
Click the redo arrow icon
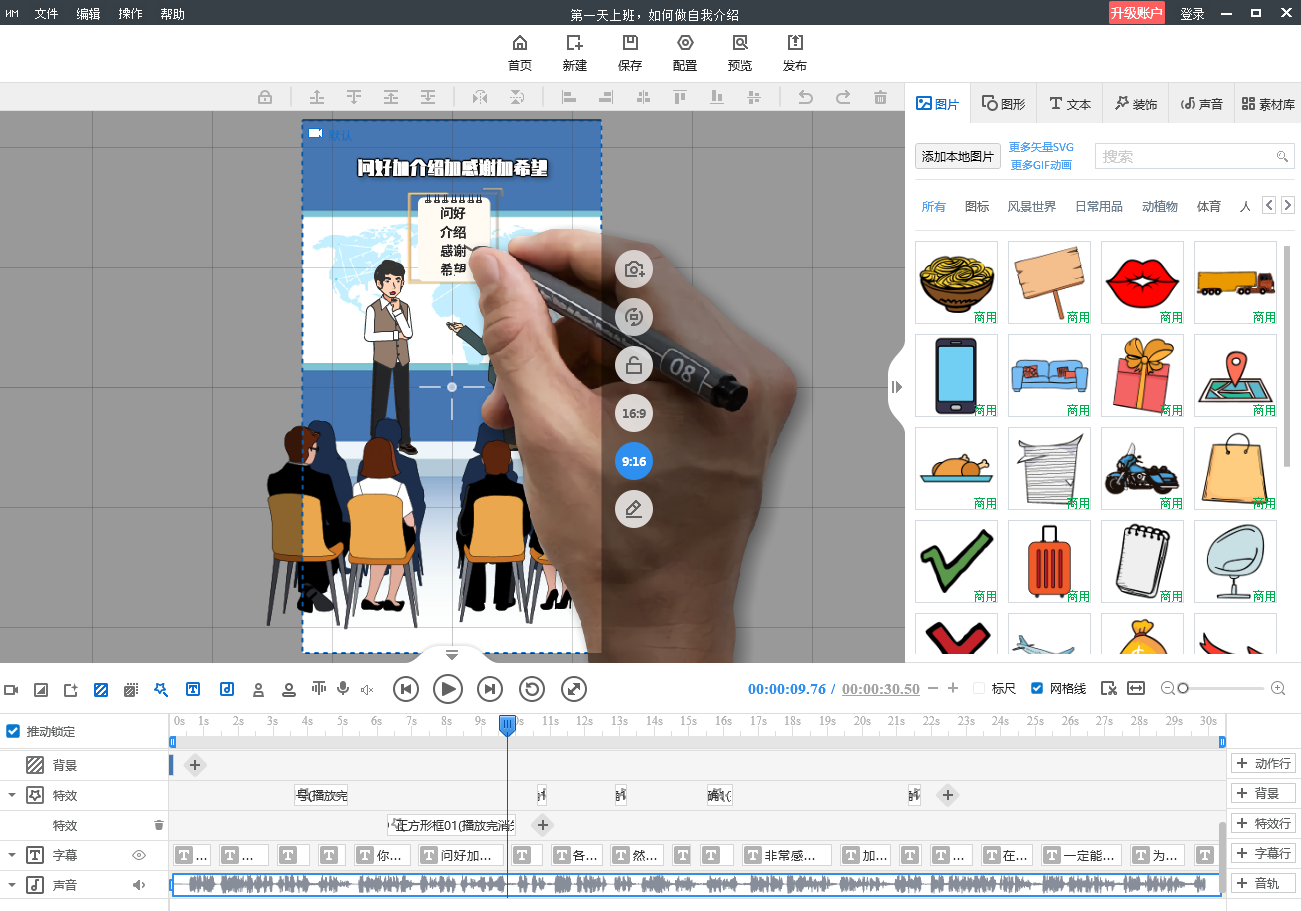843,97
